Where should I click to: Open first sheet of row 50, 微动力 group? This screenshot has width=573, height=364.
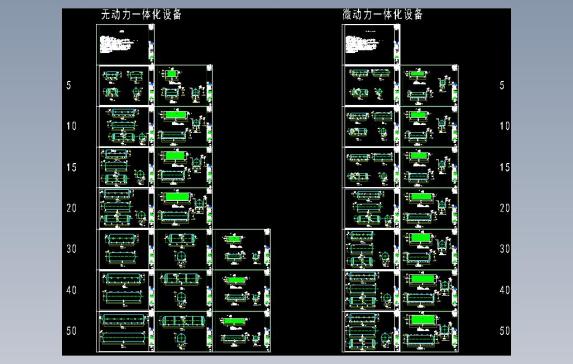pyautogui.click(x=371, y=332)
